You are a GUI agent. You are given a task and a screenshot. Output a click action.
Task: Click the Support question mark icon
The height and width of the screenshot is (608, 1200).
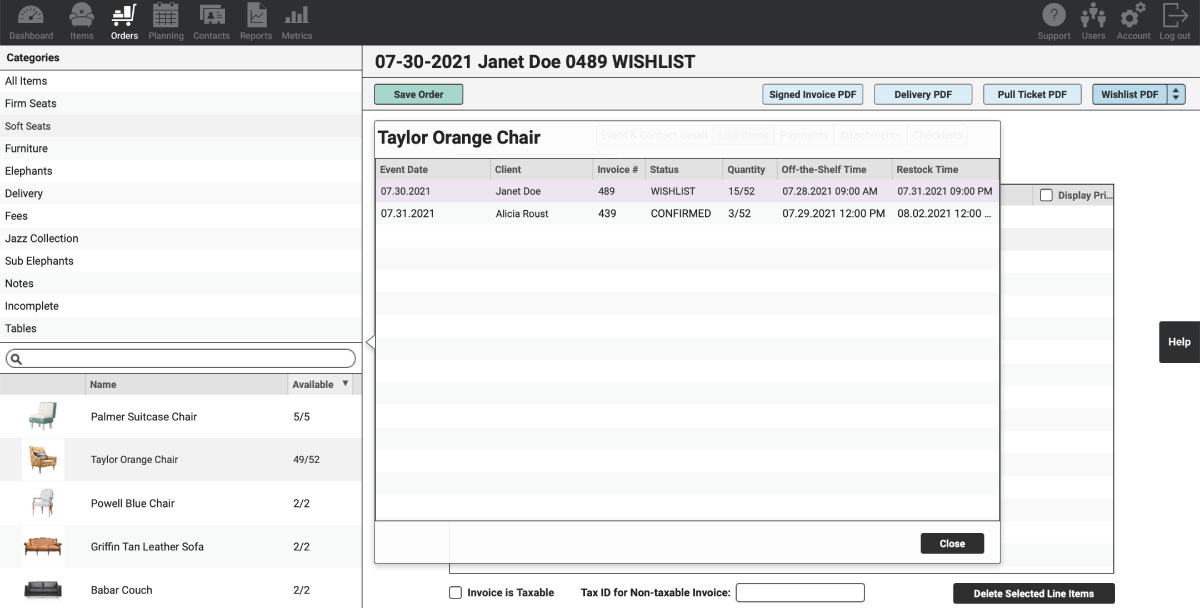(1053, 20)
